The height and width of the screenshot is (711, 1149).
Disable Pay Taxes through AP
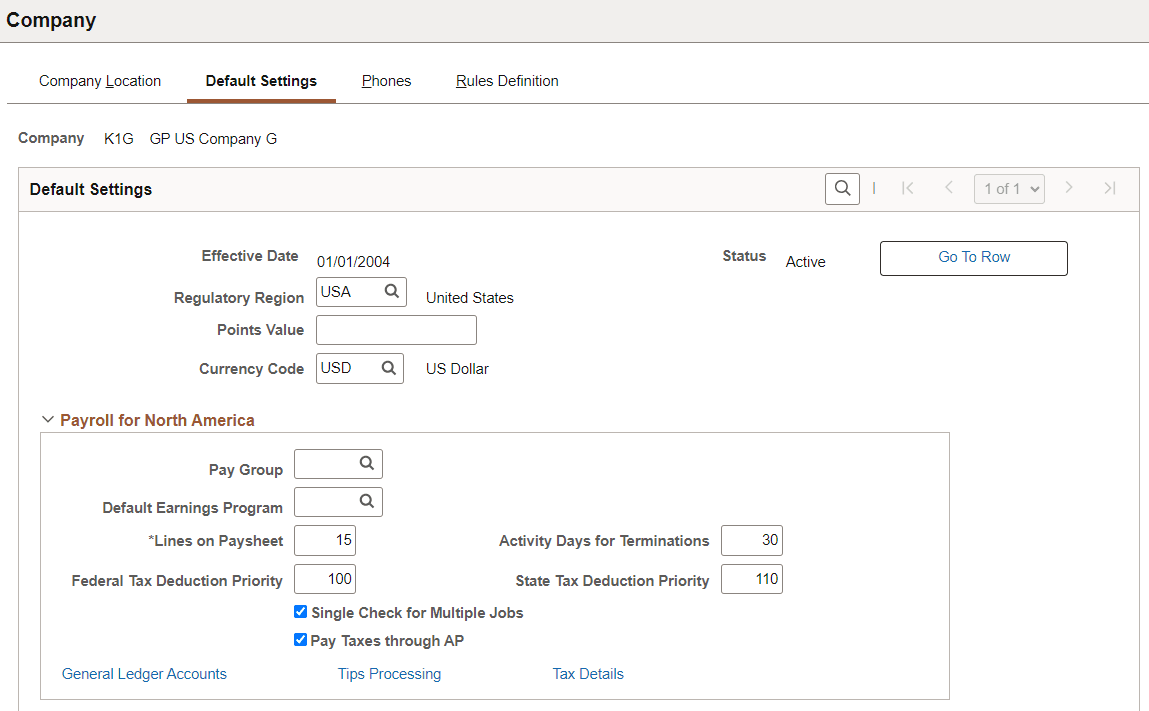[300, 640]
